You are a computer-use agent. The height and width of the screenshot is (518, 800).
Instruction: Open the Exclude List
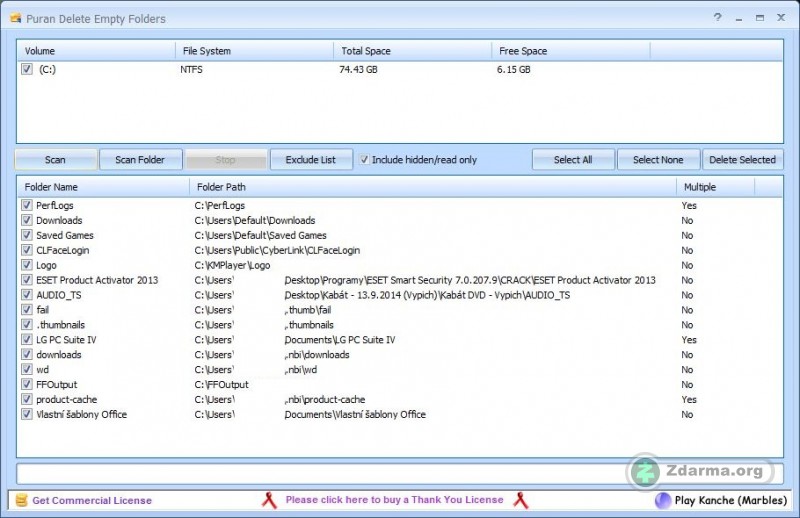tap(311, 160)
